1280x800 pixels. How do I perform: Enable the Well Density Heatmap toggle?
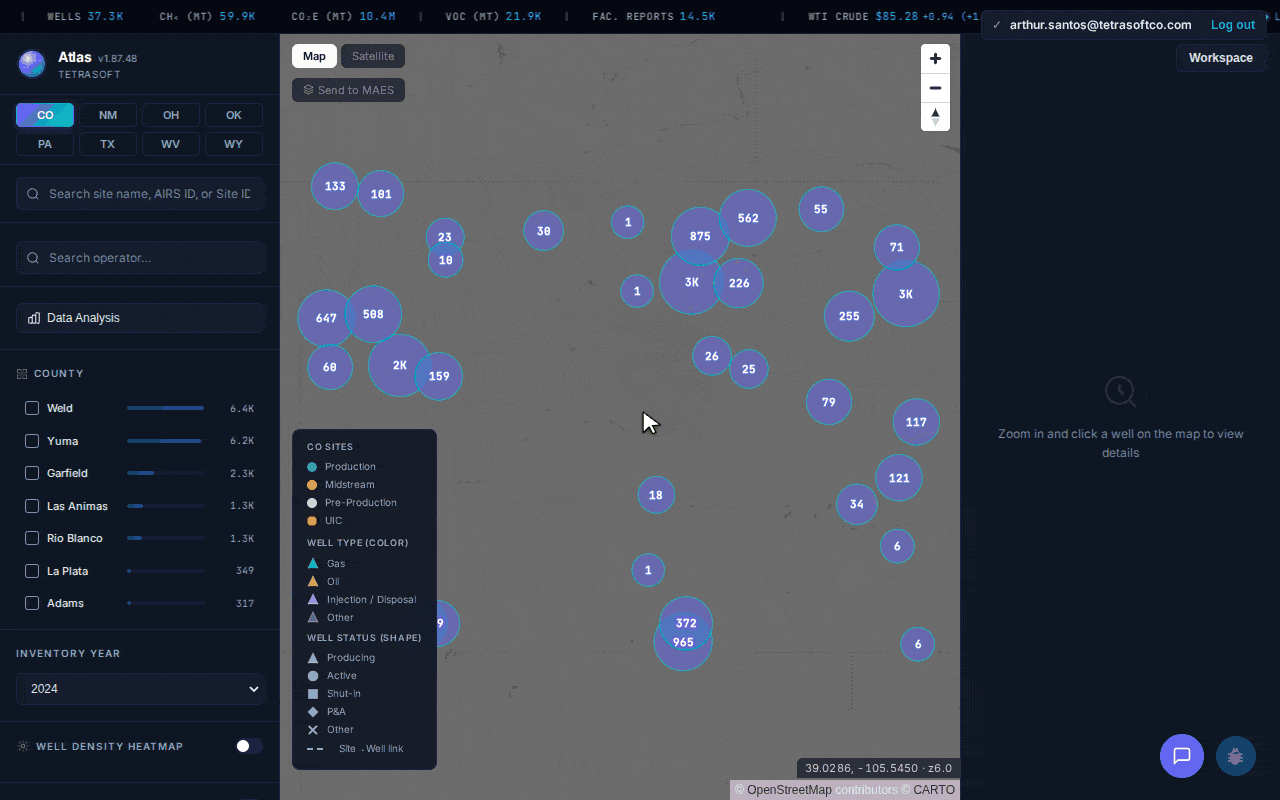249,746
